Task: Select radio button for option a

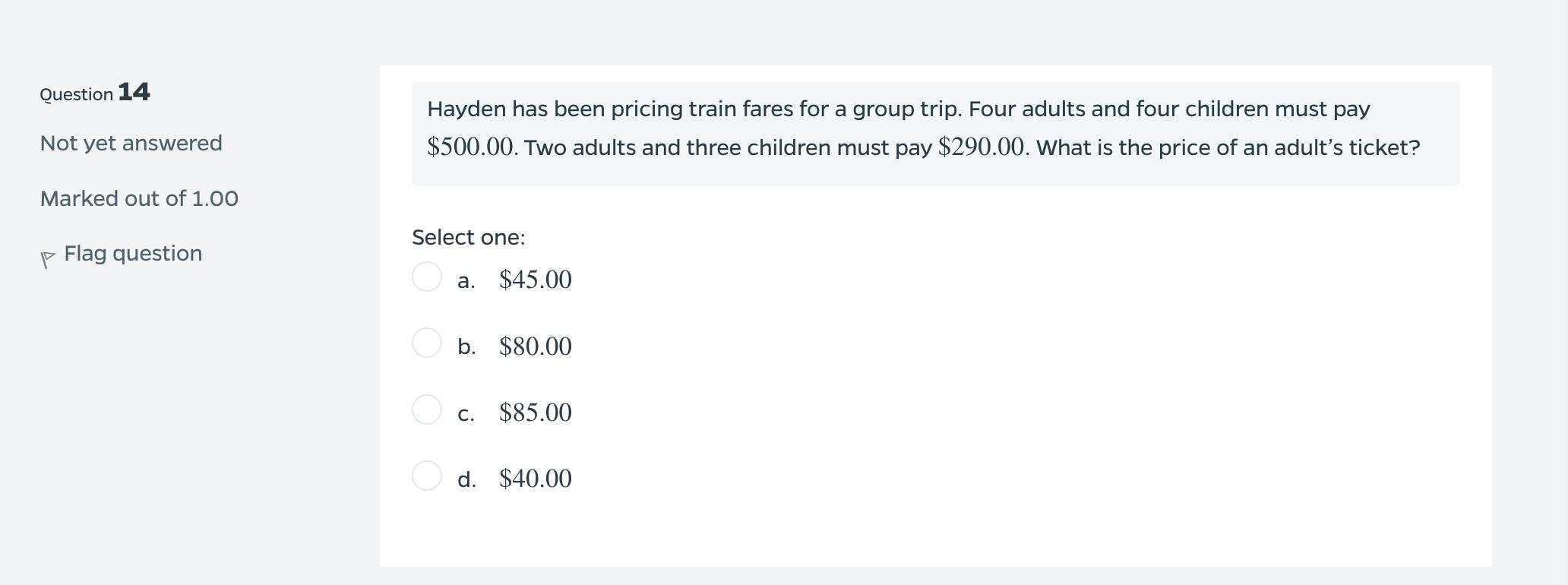Action: coord(427,277)
